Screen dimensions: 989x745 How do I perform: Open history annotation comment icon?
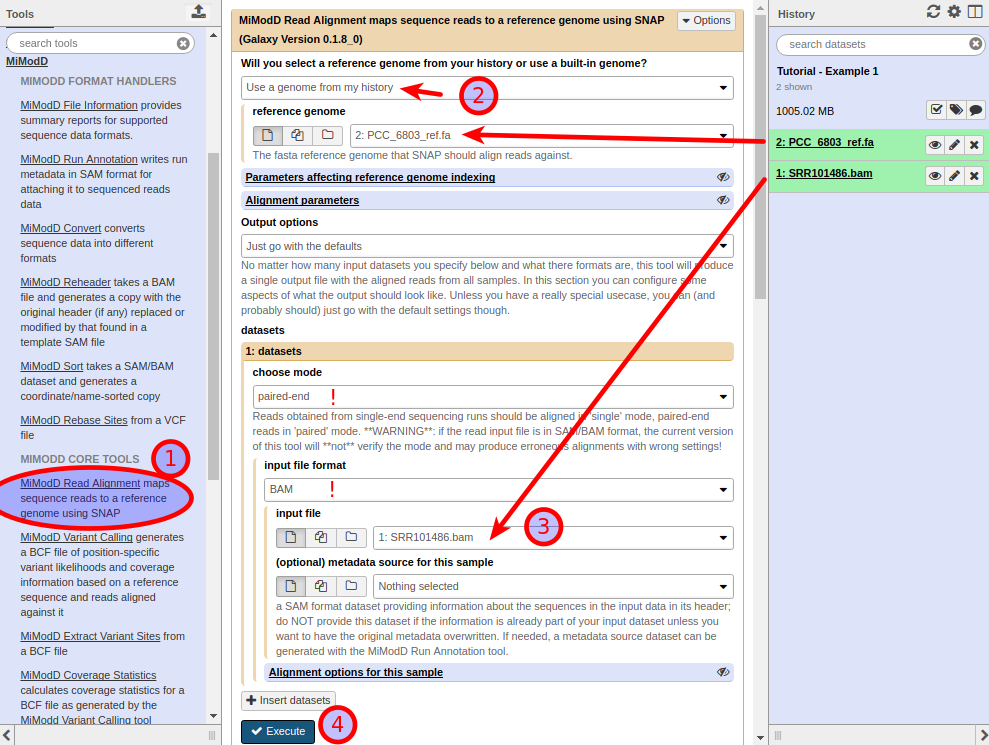(x=976, y=110)
